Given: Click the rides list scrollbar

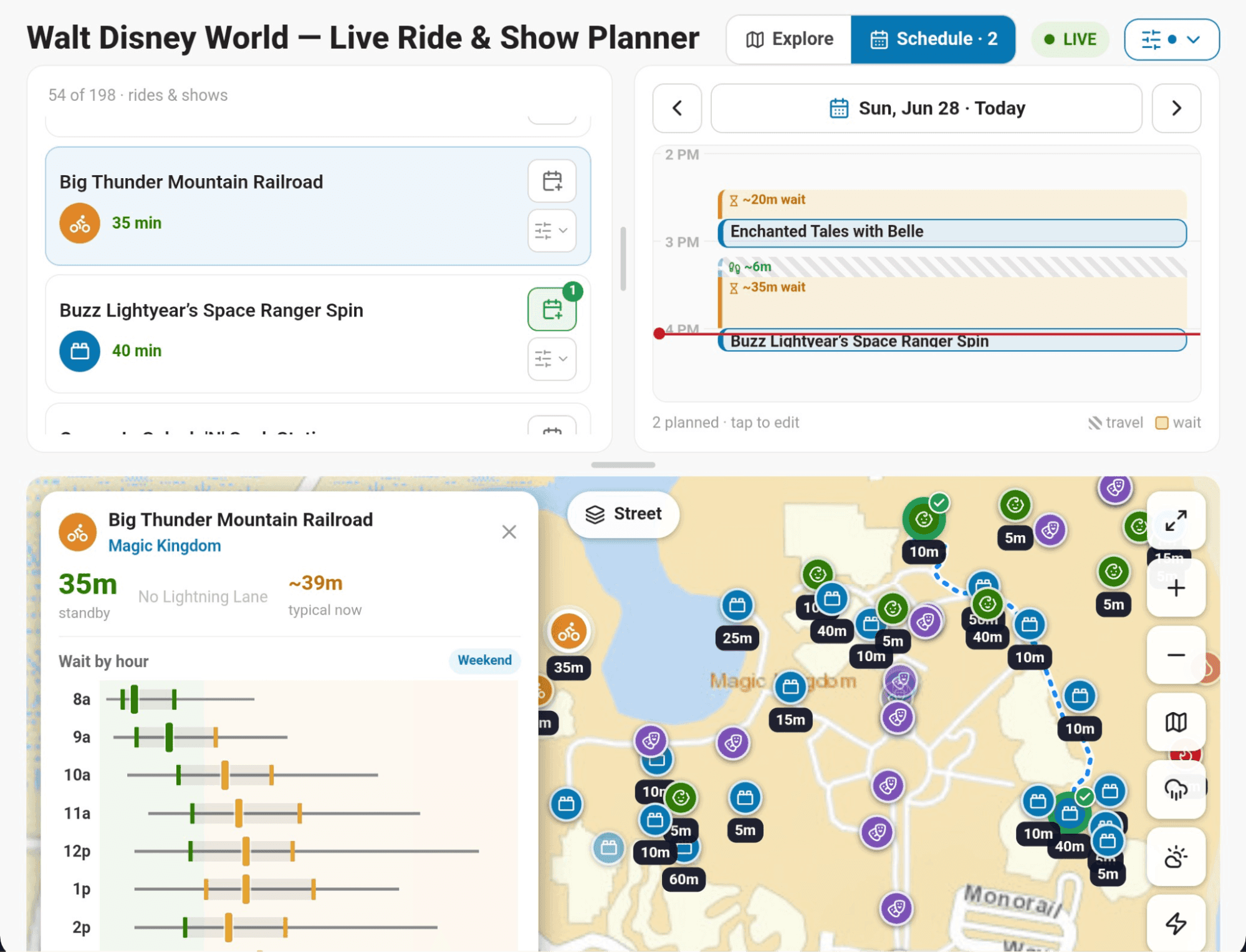Looking at the screenshot, I should (623, 259).
